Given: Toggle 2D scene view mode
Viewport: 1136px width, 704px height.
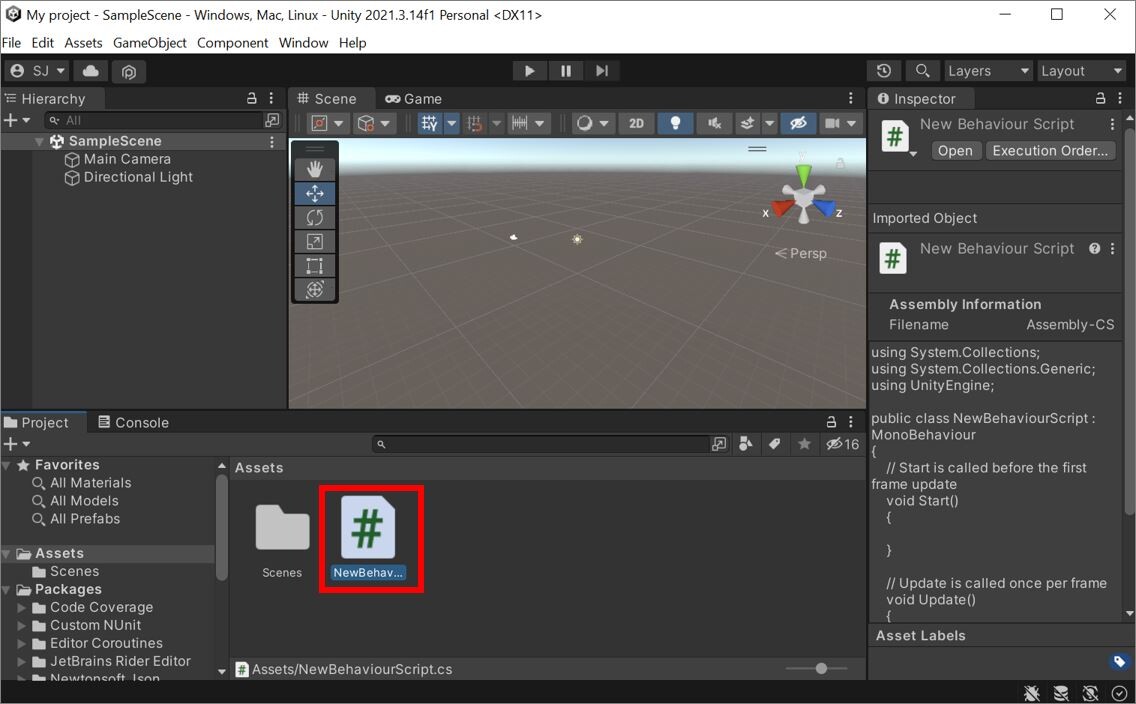Looking at the screenshot, I should (x=636, y=123).
